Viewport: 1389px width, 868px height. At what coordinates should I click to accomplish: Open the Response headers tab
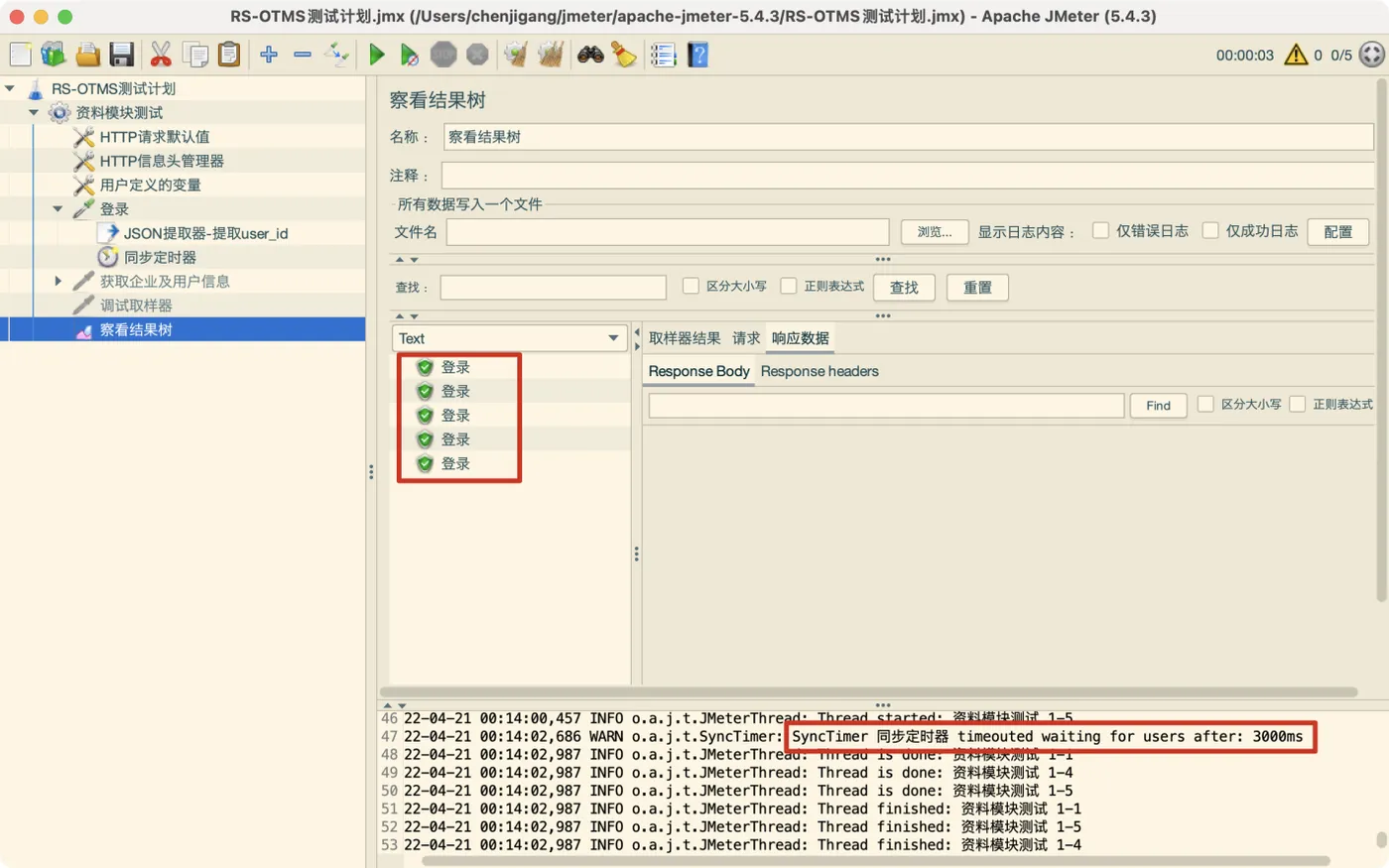click(820, 371)
